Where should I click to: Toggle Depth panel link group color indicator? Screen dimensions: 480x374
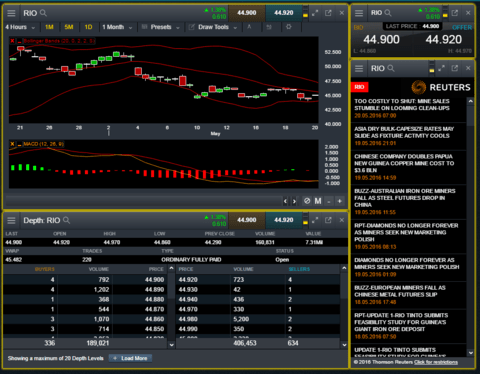305,220
